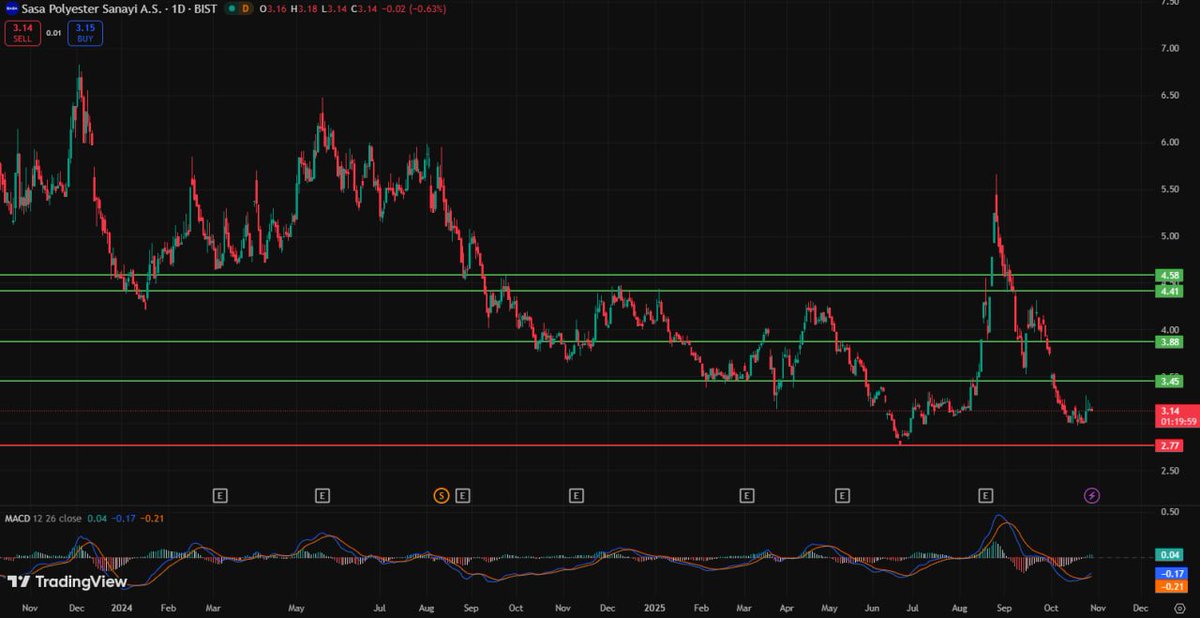The image size is (1200, 618).
Task: Click the green 0.04 MACD histogram label
Action: 1168,554
